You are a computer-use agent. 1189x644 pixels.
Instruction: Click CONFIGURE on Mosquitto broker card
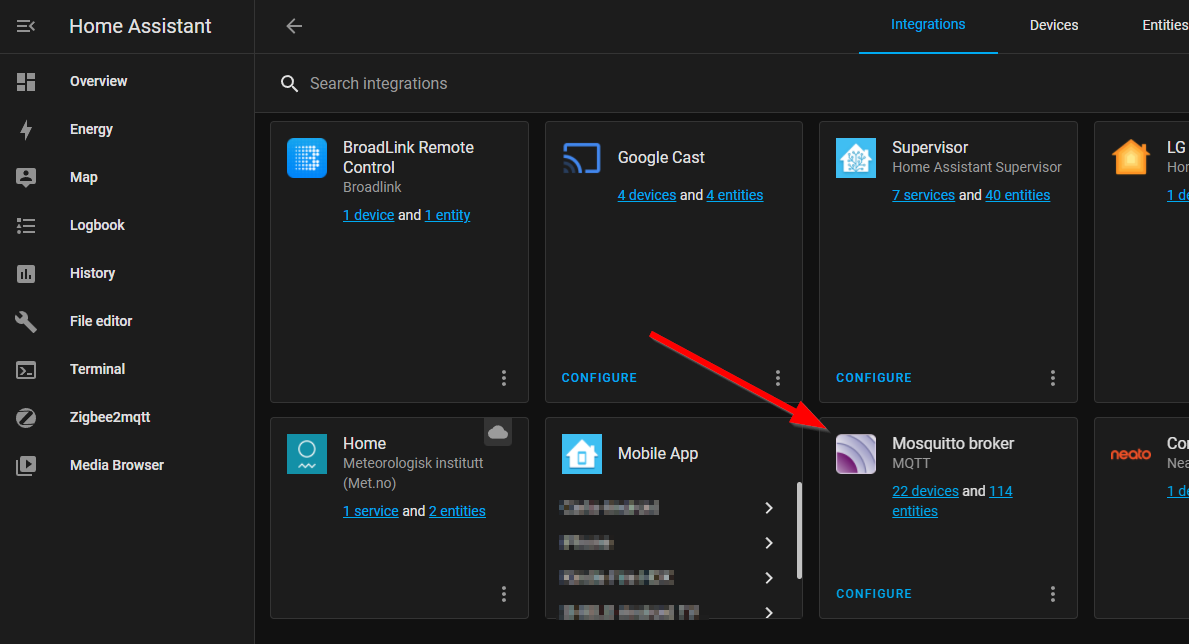874,594
